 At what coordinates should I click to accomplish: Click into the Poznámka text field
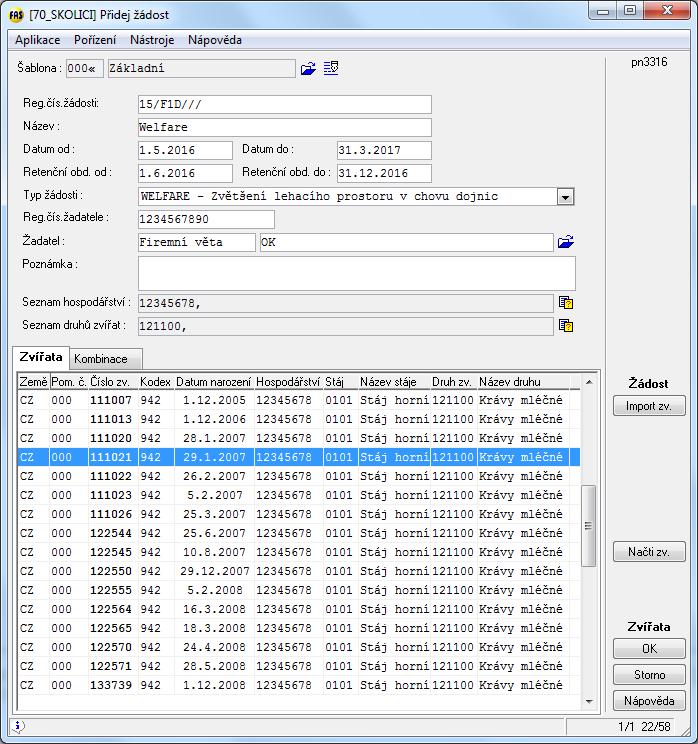pos(356,273)
